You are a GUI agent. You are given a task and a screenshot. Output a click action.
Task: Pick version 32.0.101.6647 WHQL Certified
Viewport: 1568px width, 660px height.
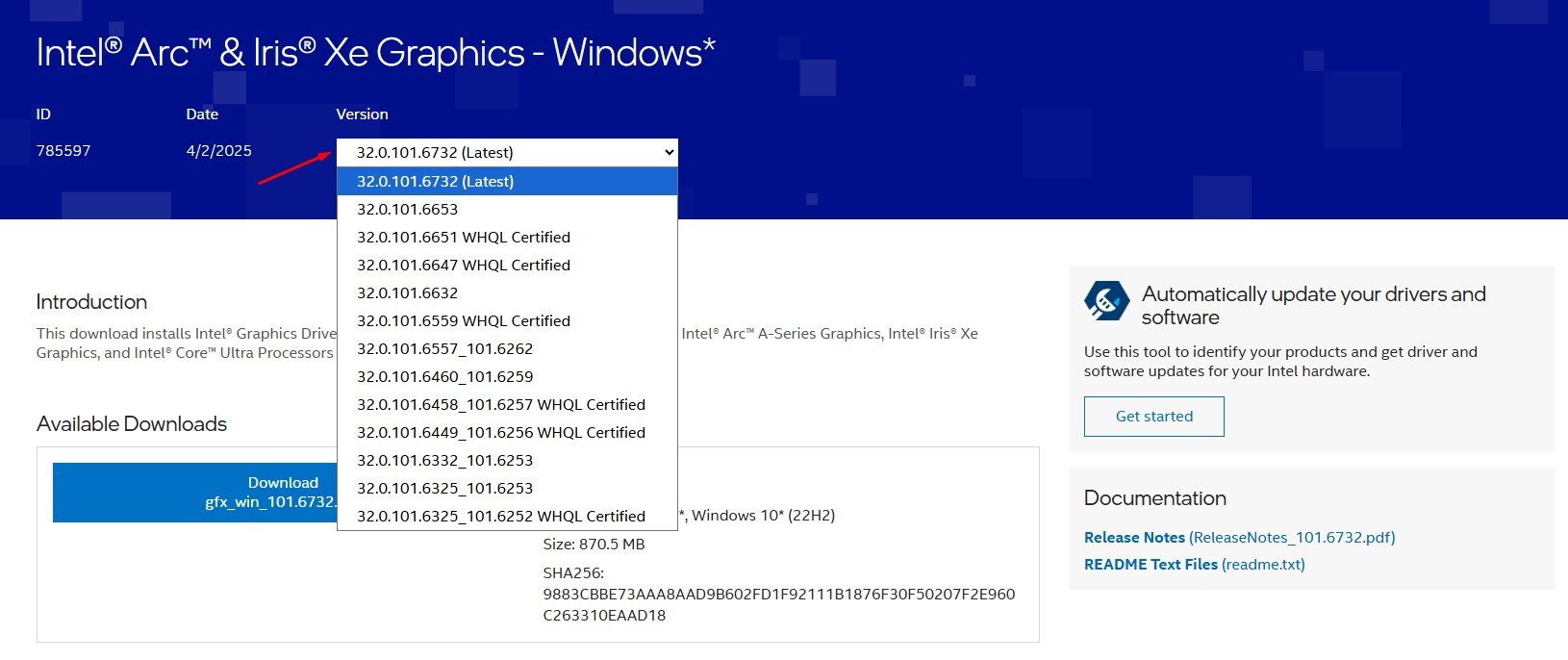tap(507, 265)
